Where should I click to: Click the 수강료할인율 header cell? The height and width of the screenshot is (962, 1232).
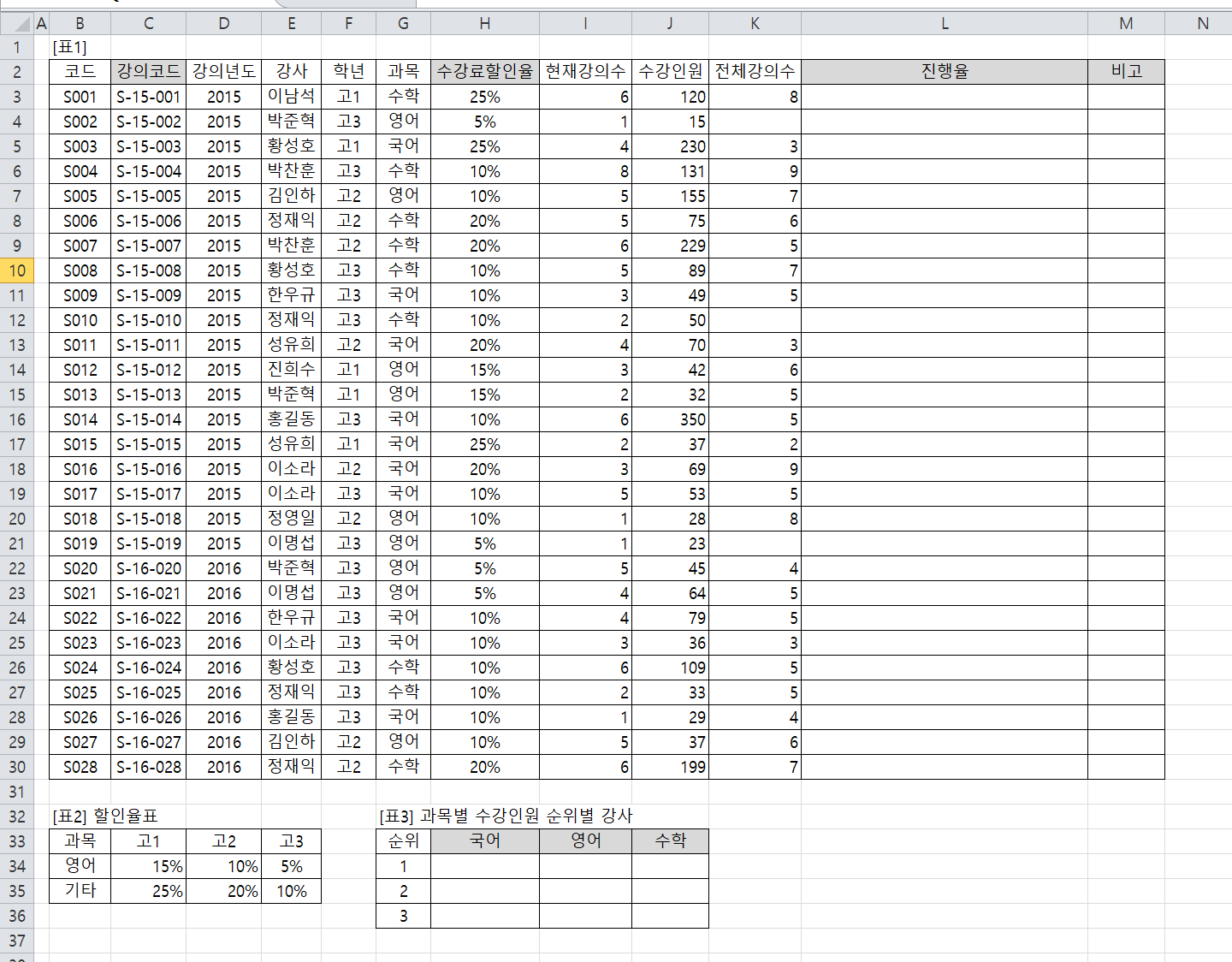[485, 72]
